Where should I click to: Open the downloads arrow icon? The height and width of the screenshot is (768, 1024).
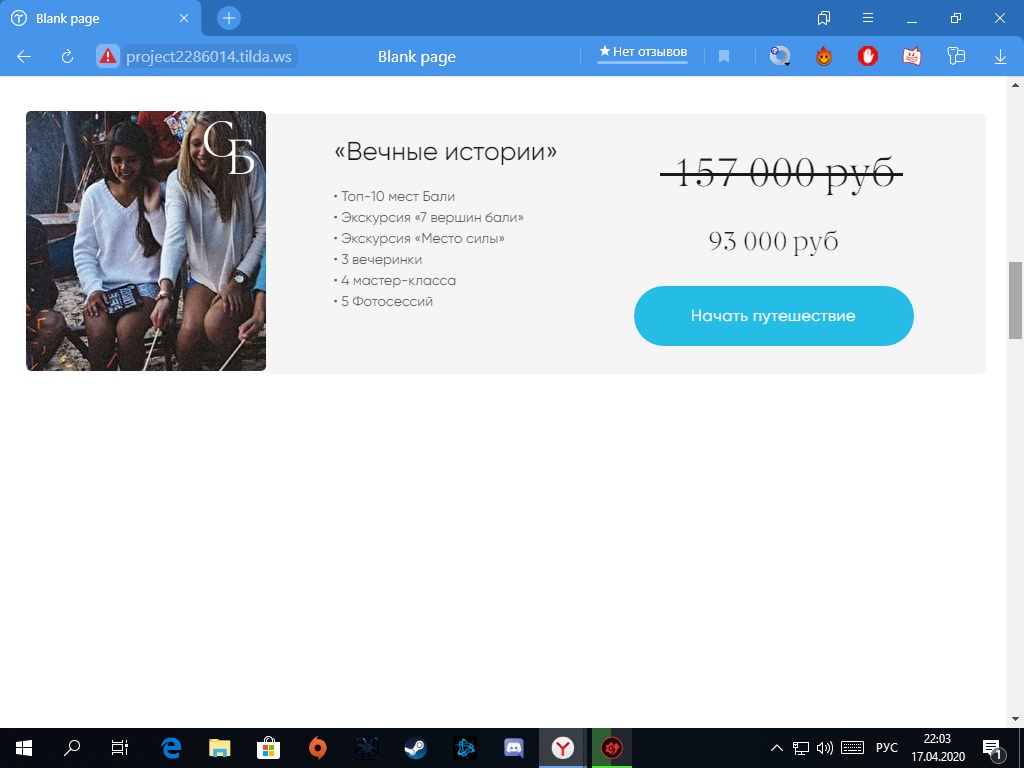point(1000,57)
